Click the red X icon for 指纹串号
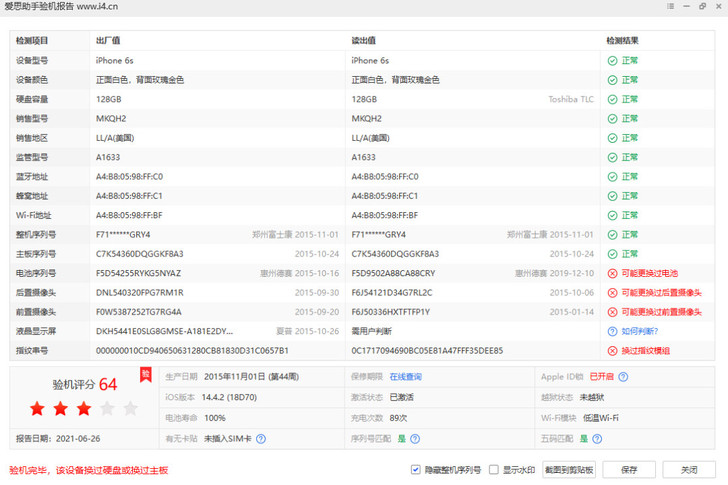Viewport: 728px width, 485px height. [612, 351]
